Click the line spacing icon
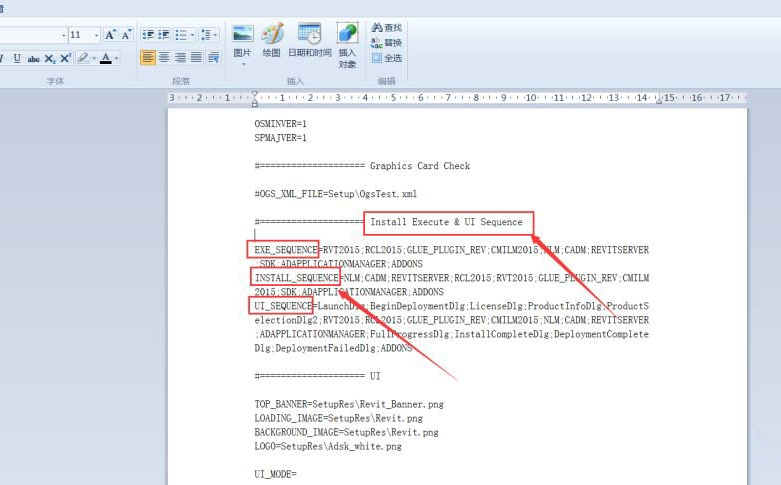 pos(205,34)
